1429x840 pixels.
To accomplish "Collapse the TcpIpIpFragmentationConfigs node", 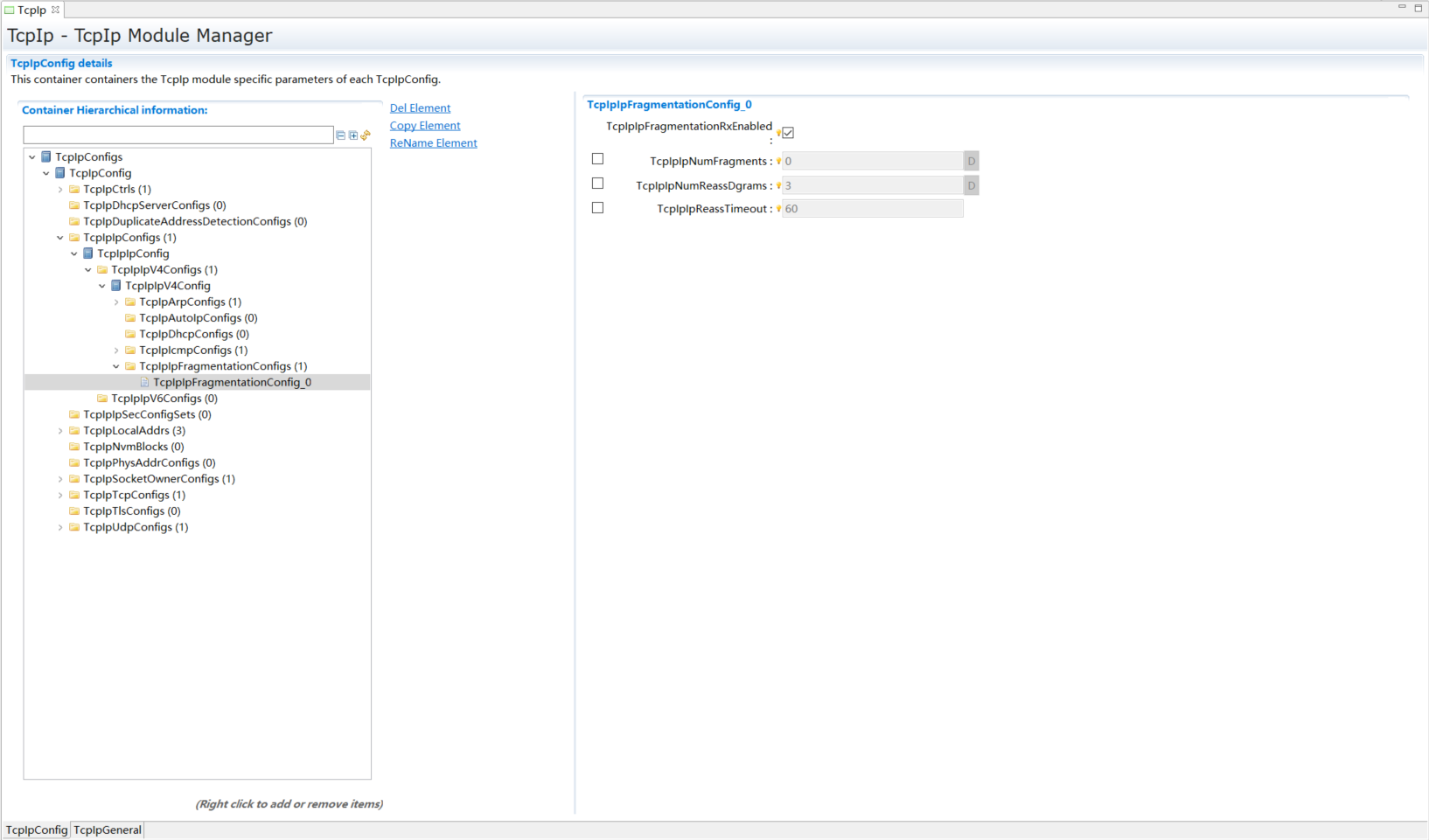I will click(x=116, y=367).
